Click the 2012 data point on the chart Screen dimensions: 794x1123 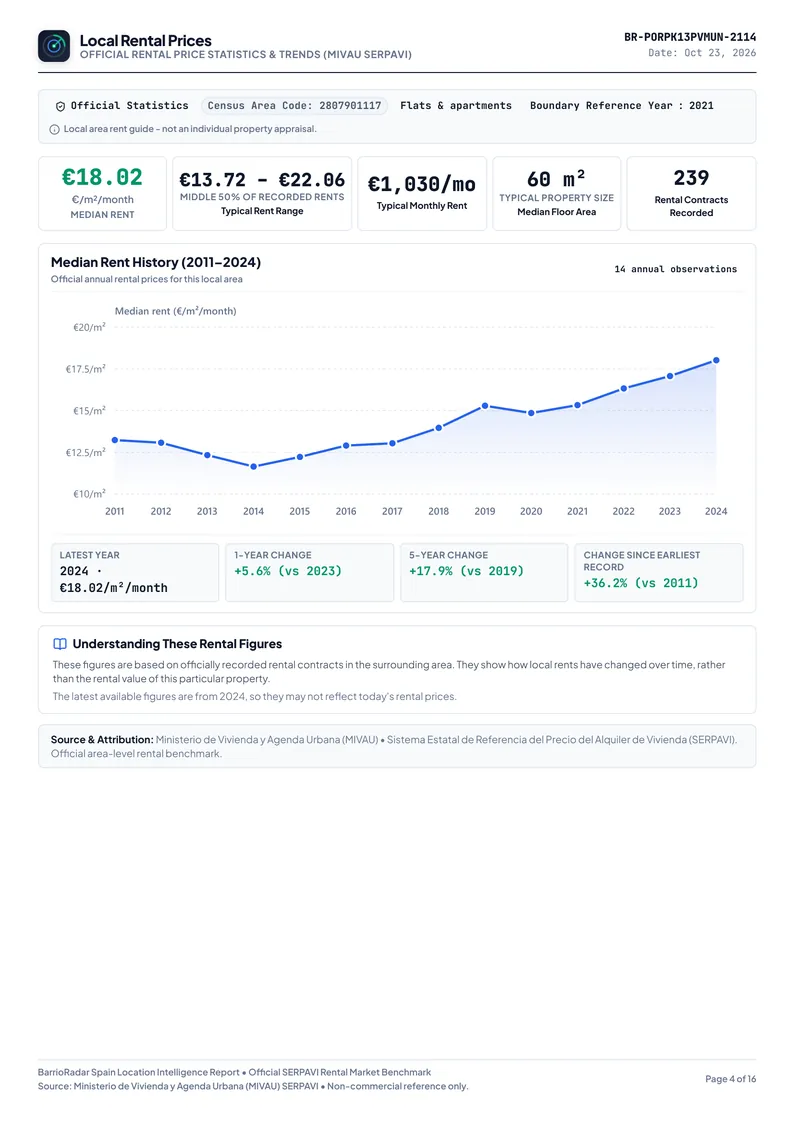click(x=161, y=443)
